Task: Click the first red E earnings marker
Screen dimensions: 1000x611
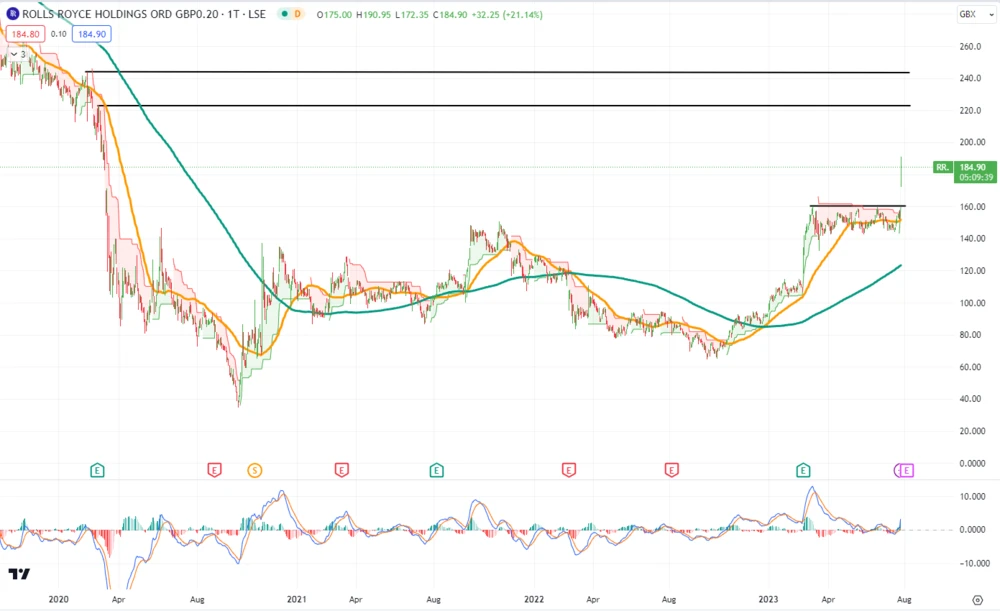Action: coord(214,469)
